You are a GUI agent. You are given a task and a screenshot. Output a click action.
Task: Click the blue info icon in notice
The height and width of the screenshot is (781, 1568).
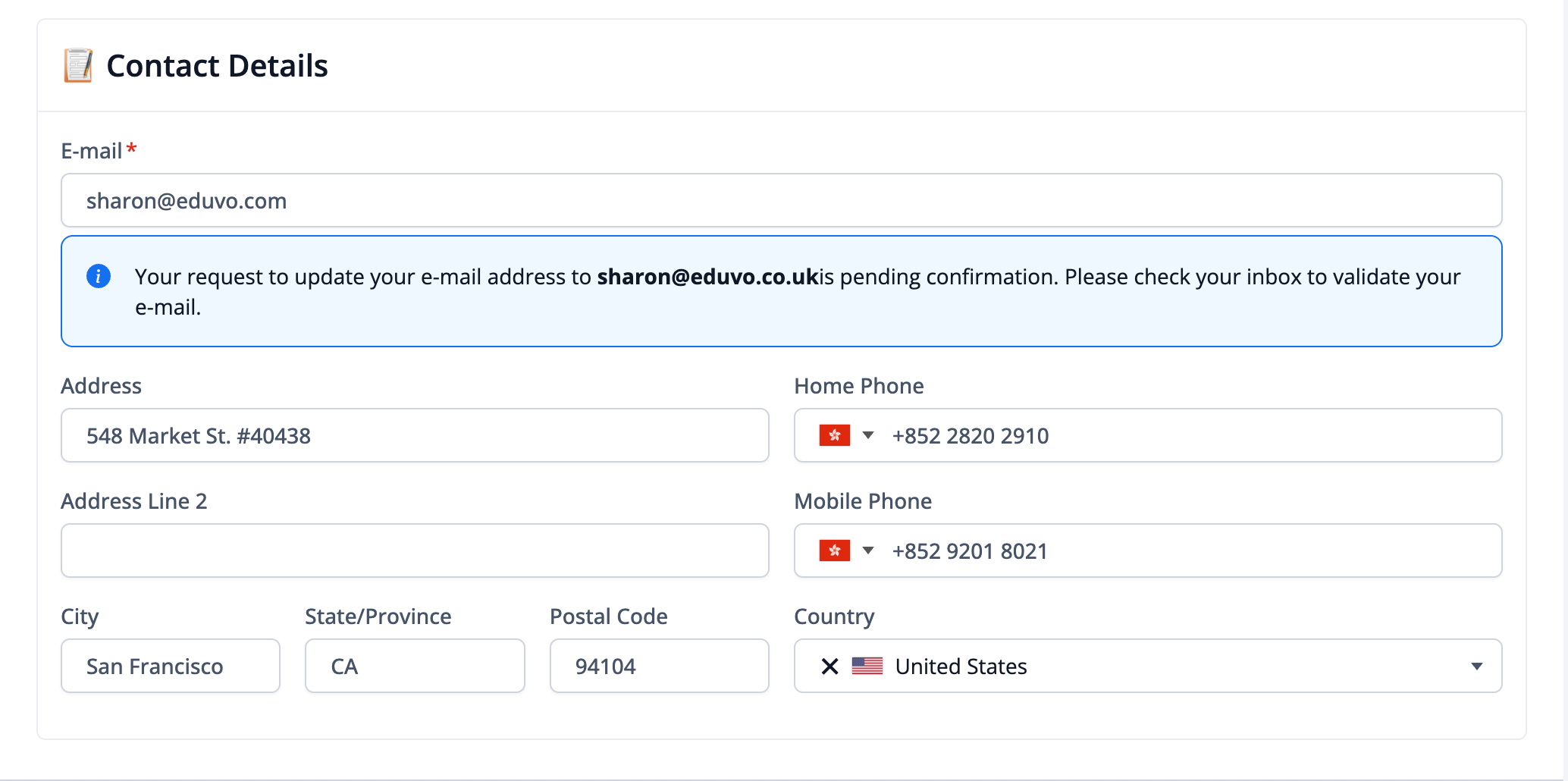click(99, 276)
